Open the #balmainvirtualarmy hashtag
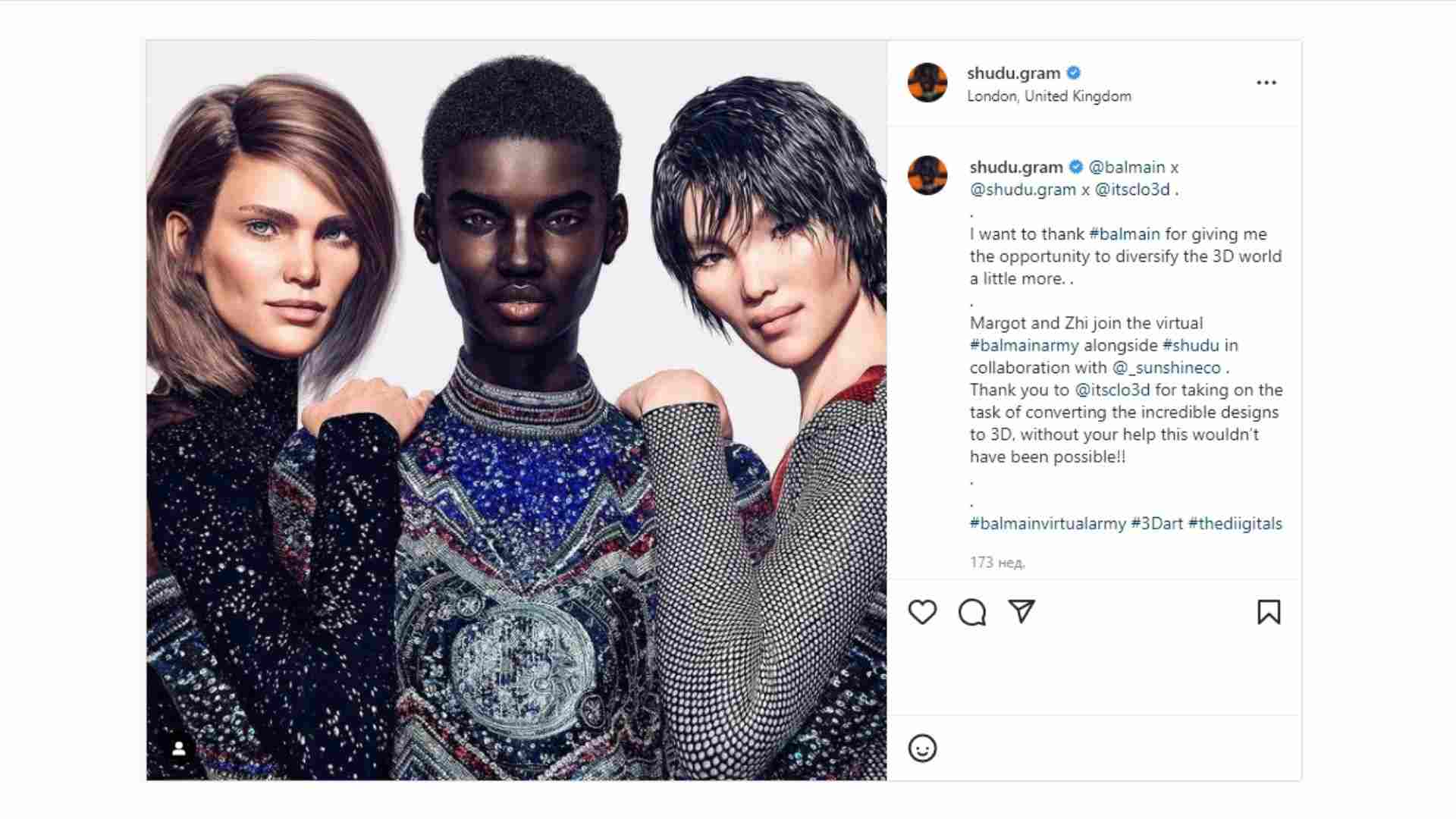The height and width of the screenshot is (819, 1456). coord(1047,524)
